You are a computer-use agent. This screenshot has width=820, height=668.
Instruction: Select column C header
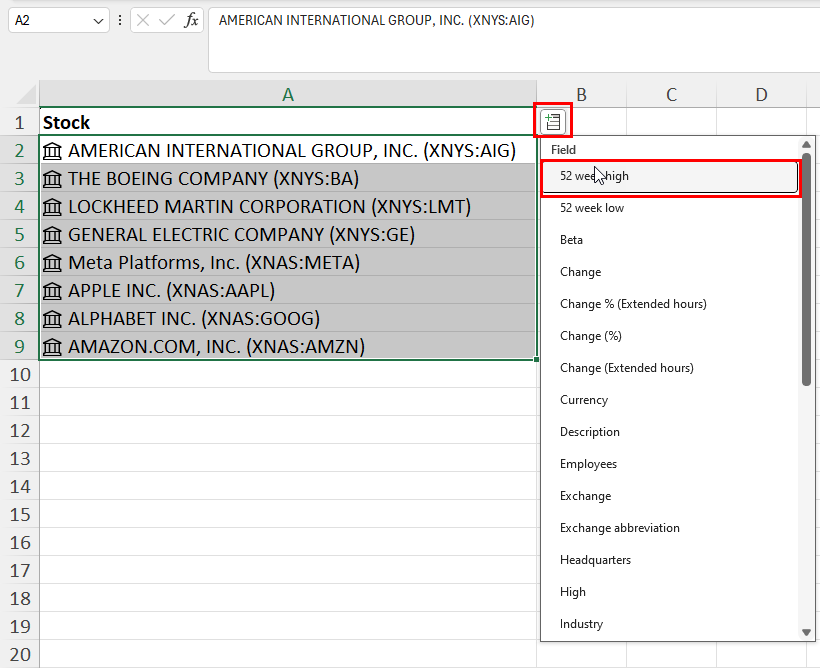click(671, 95)
